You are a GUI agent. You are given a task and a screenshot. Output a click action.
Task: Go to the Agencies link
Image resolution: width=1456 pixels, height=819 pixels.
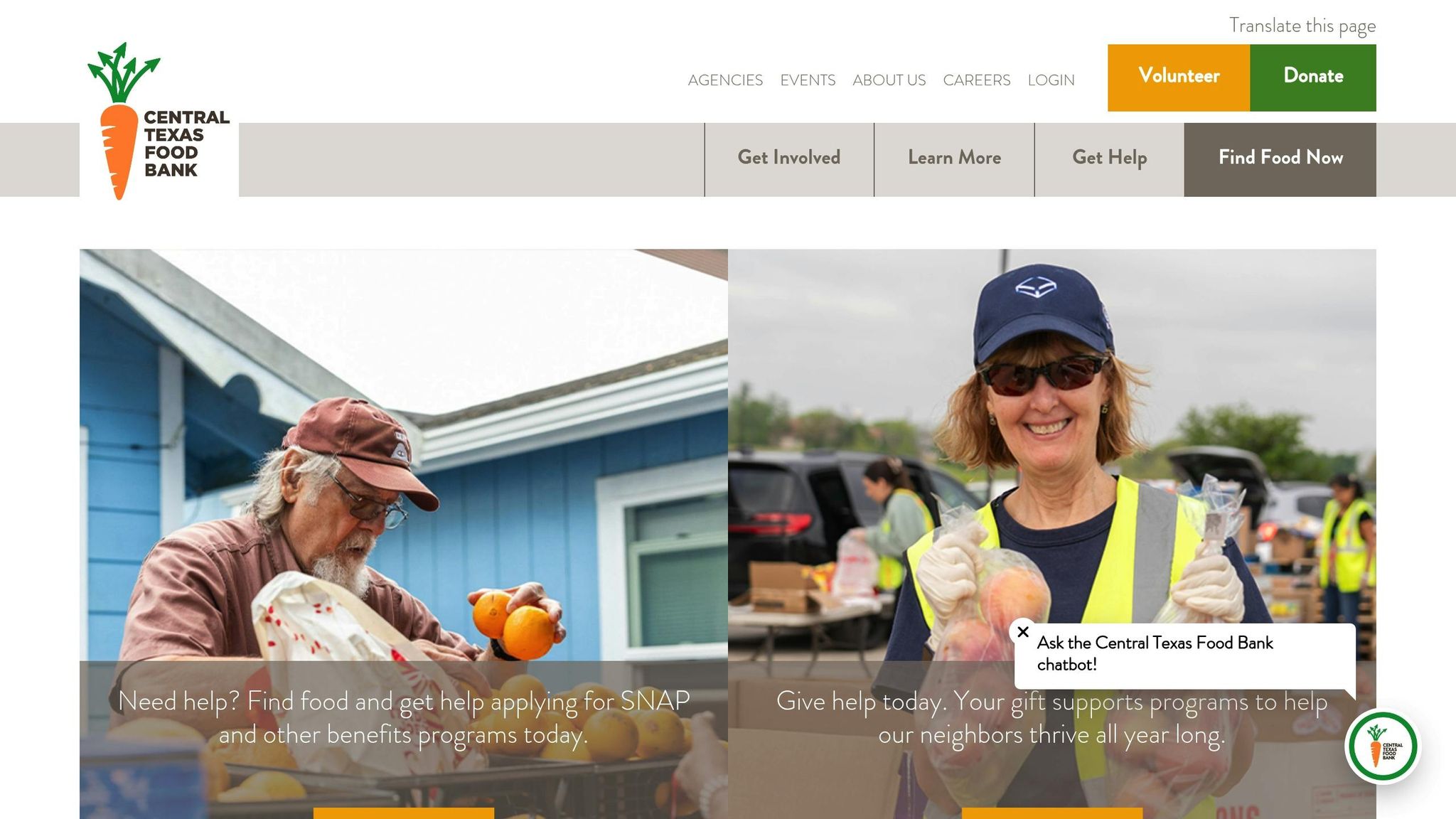click(725, 80)
